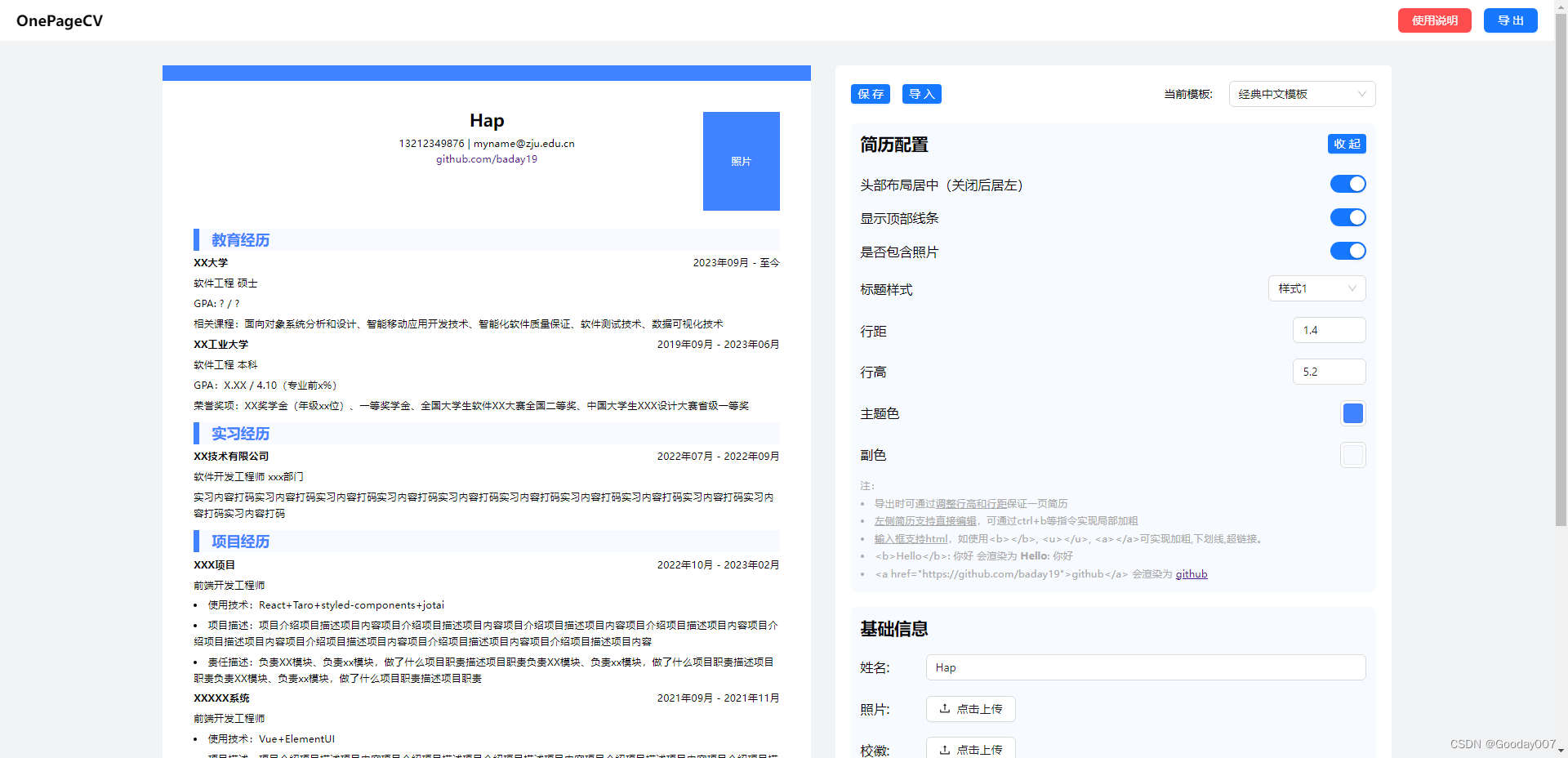The image size is (1568, 758).
Task: Click the 项目经历 section heading
Action: coord(240,542)
